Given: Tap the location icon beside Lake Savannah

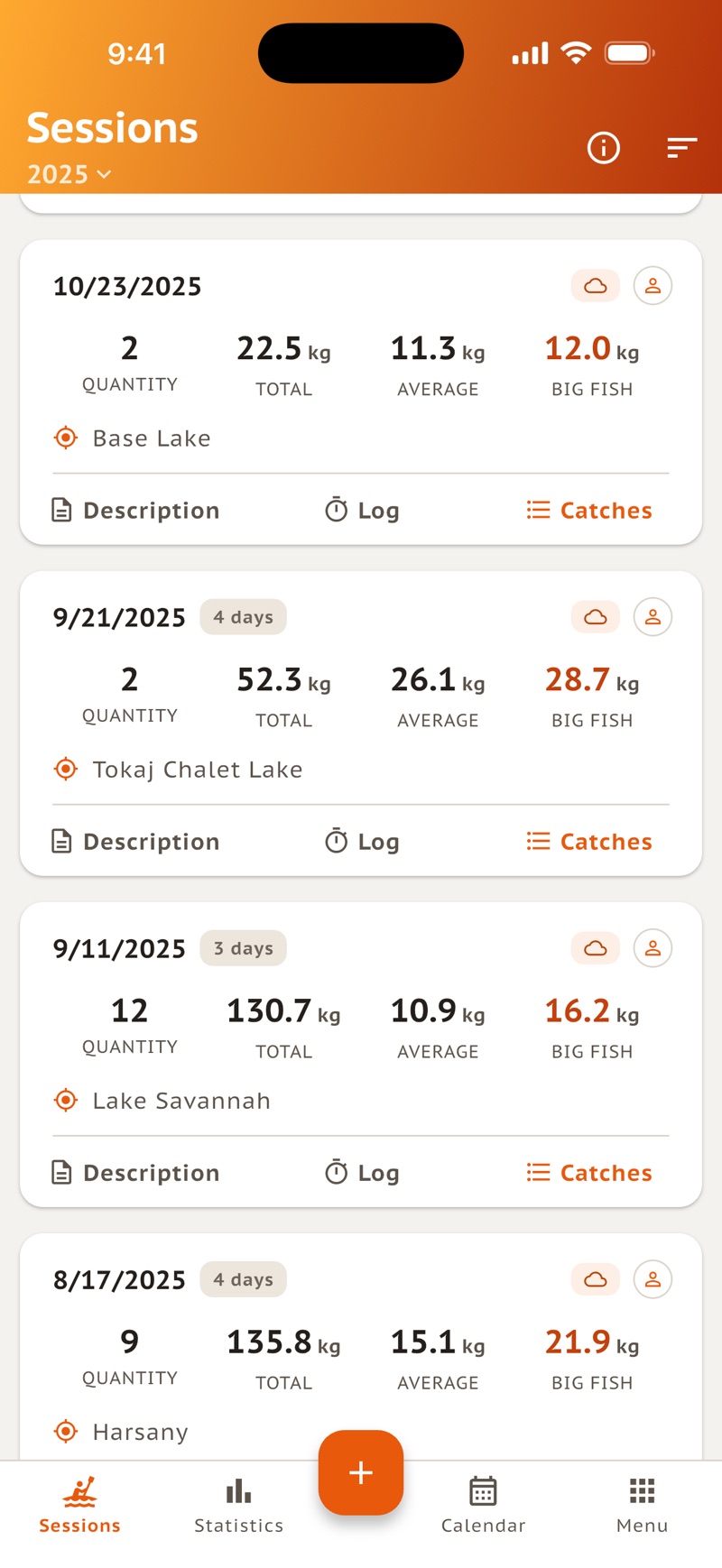Looking at the screenshot, I should 66,1100.
